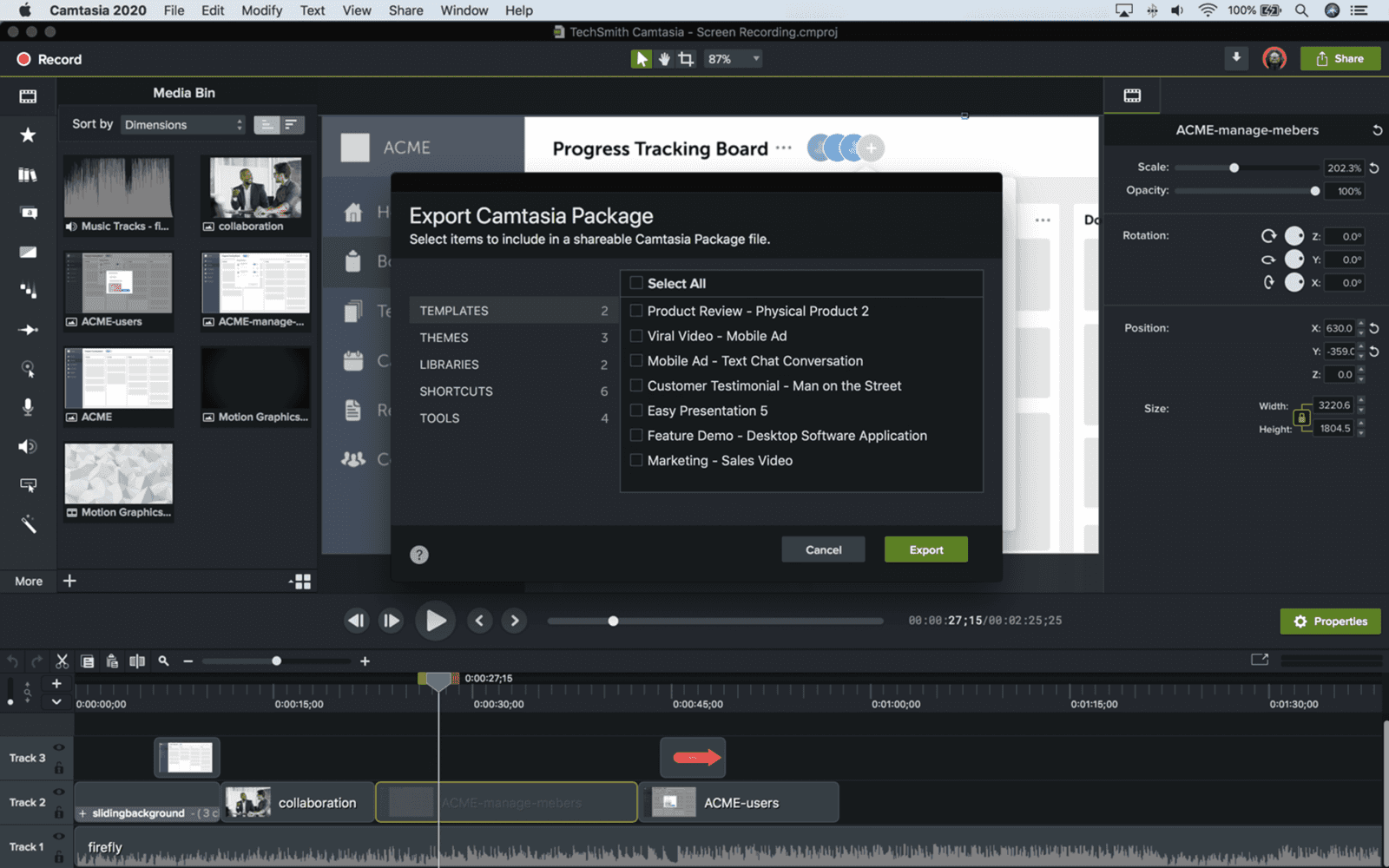Check Marketing - Sales Video

tap(636, 460)
